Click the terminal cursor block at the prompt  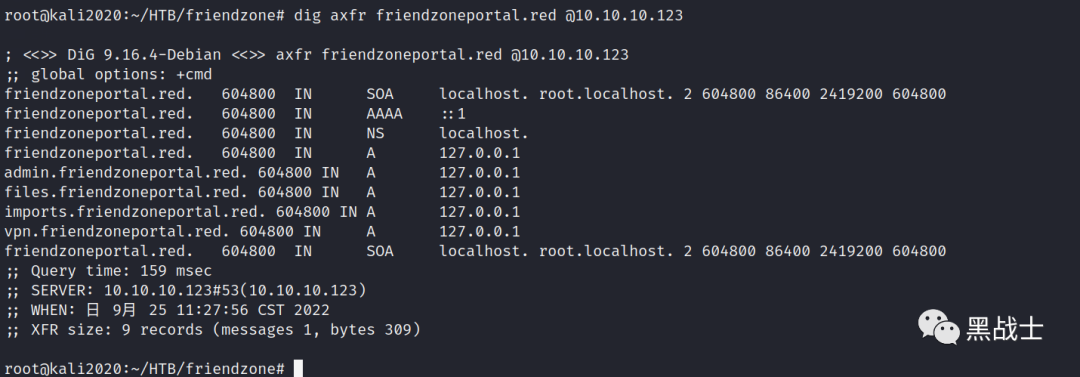tap(298, 368)
